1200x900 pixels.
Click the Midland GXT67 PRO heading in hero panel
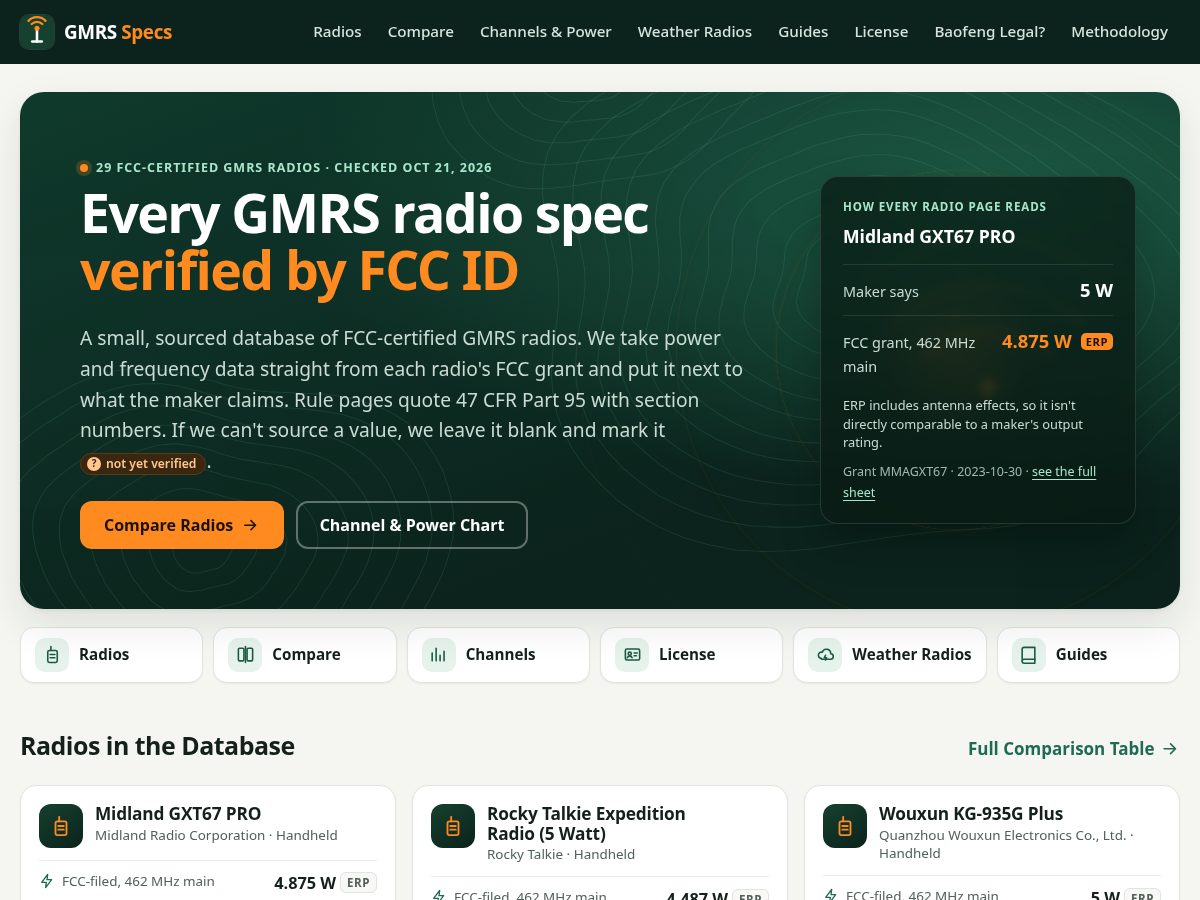929,237
